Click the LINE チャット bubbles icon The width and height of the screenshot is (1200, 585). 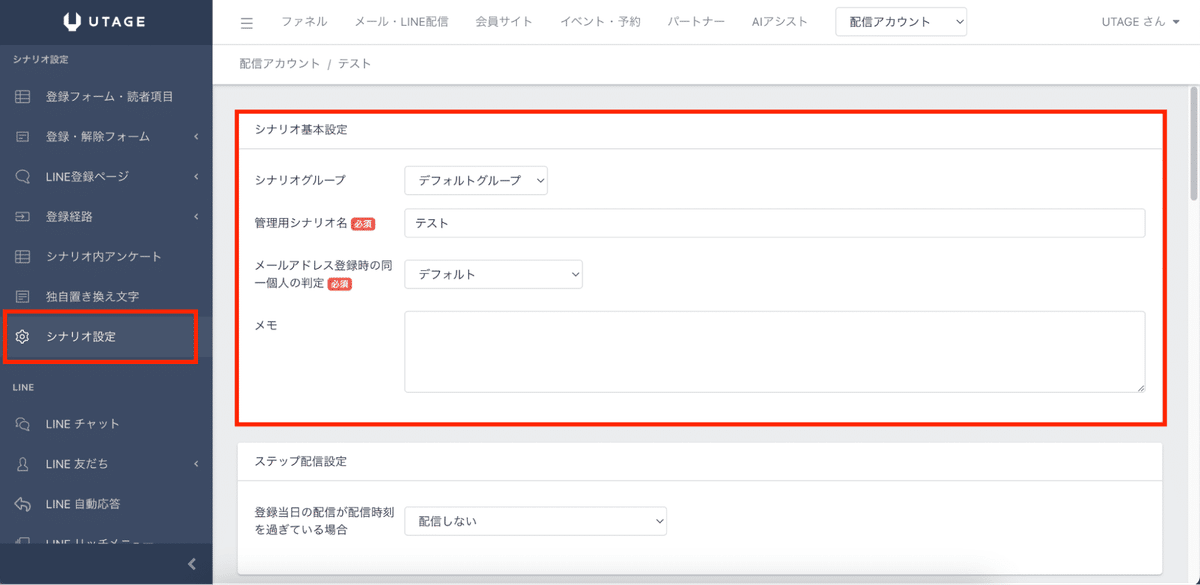click(22, 424)
